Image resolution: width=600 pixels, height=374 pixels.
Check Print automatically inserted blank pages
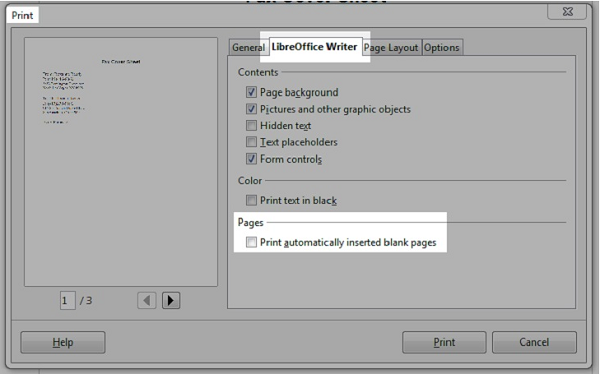[x=251, y=242]
